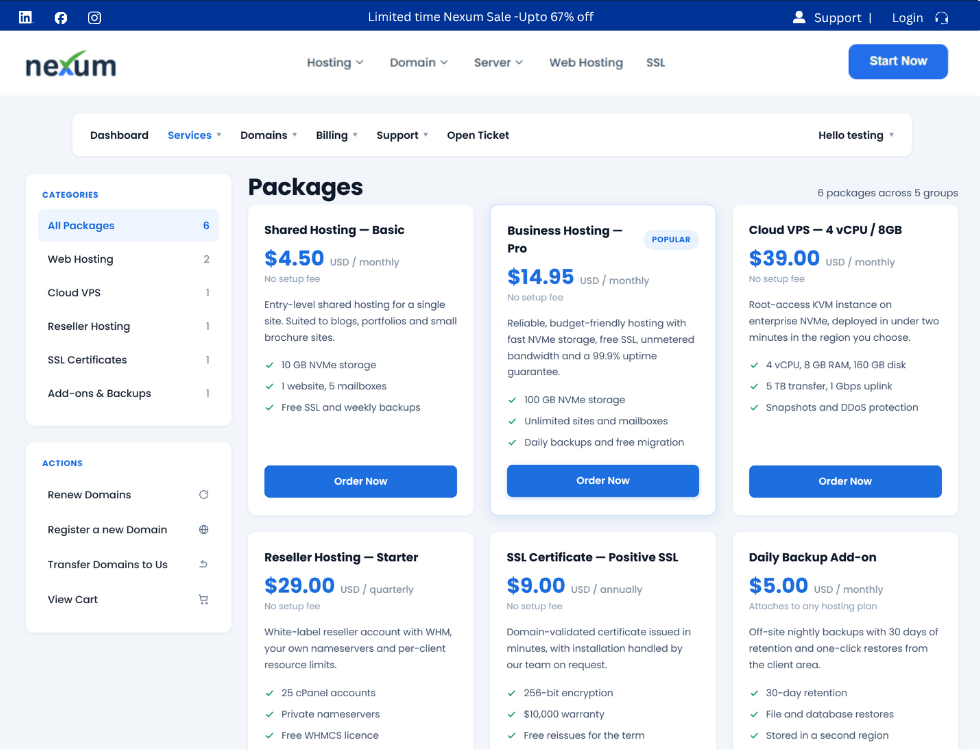The image size is (980, 750).
Task: Click the nexum logo
Action: point(71,64)
